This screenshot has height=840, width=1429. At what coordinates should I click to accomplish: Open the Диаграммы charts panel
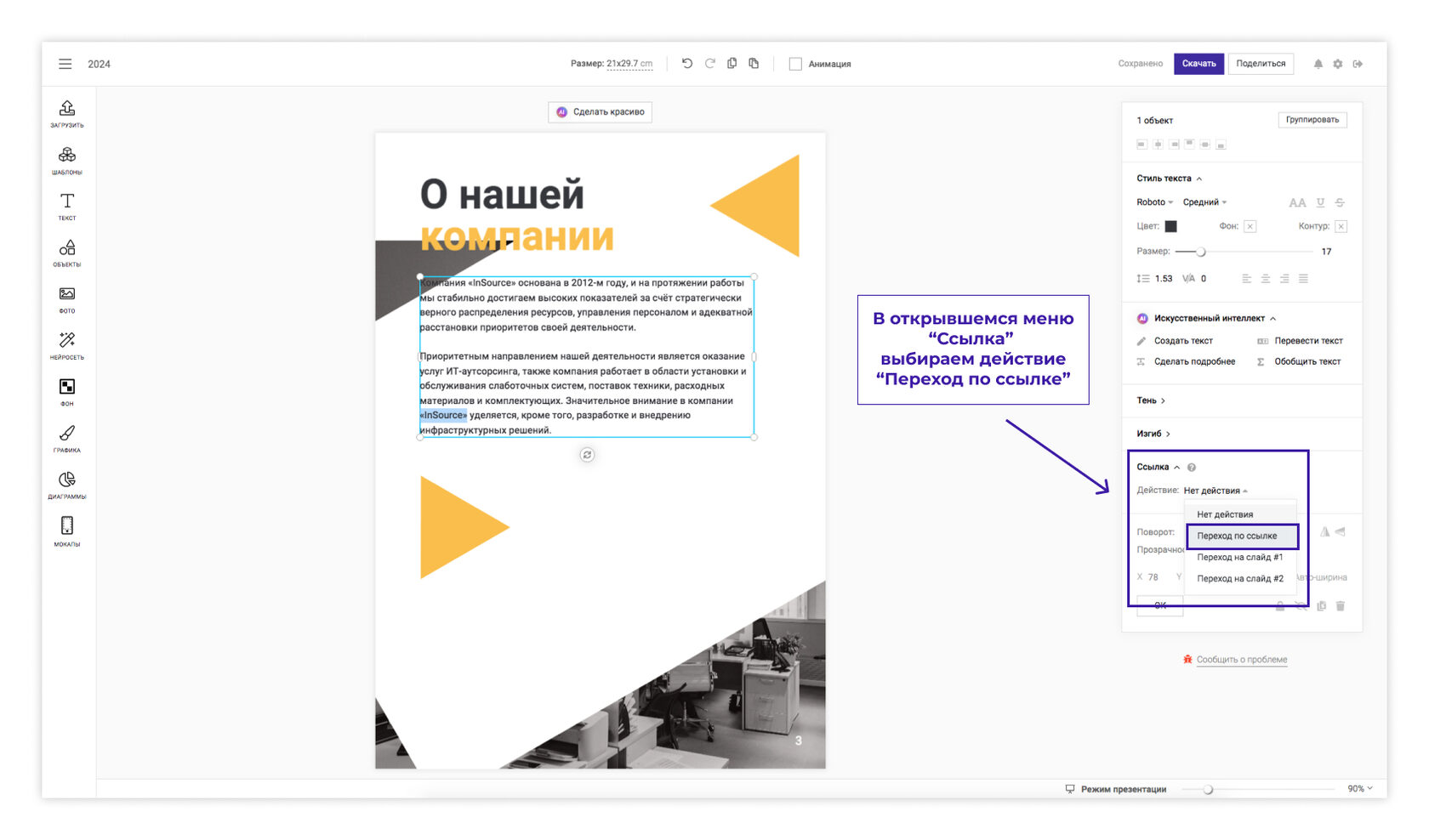tap(66, 485)
